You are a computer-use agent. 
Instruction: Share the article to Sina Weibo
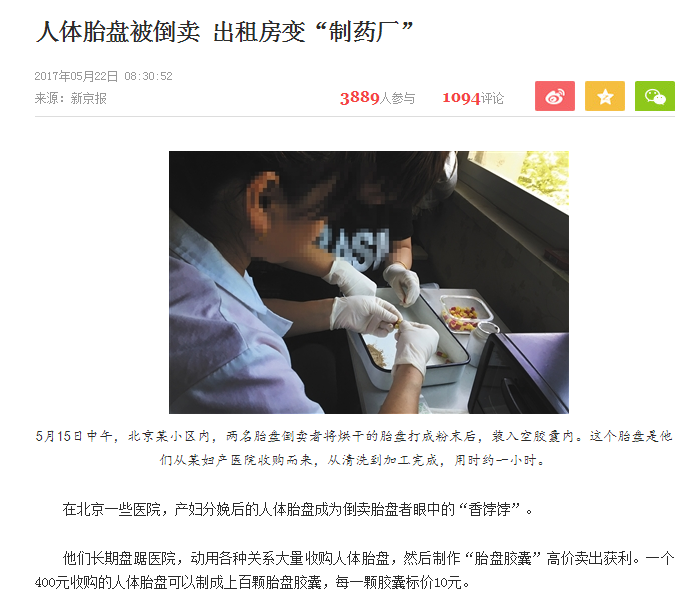click(x=555, y=96)
